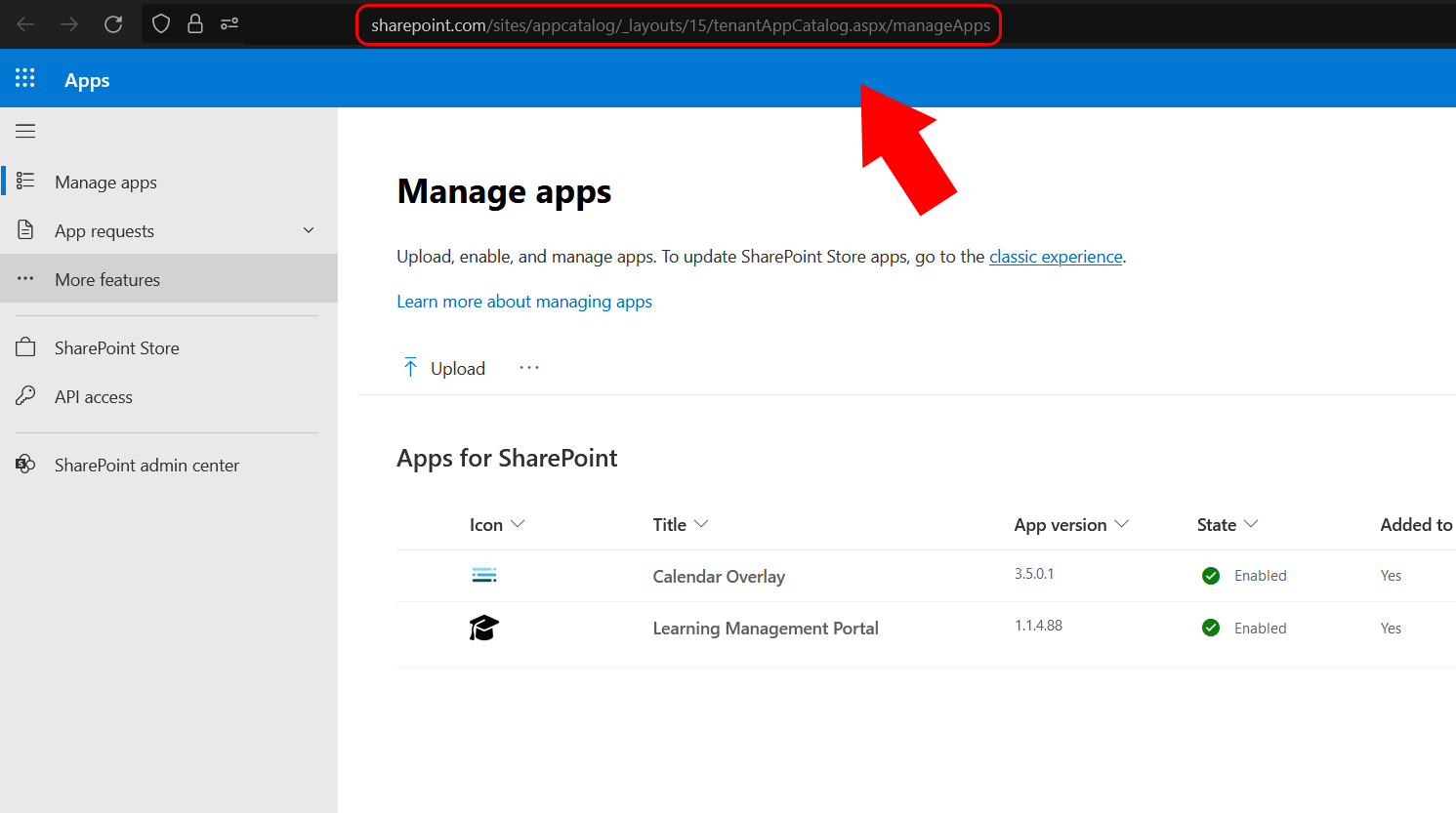Expand the App requests chevron

point(309,230)
